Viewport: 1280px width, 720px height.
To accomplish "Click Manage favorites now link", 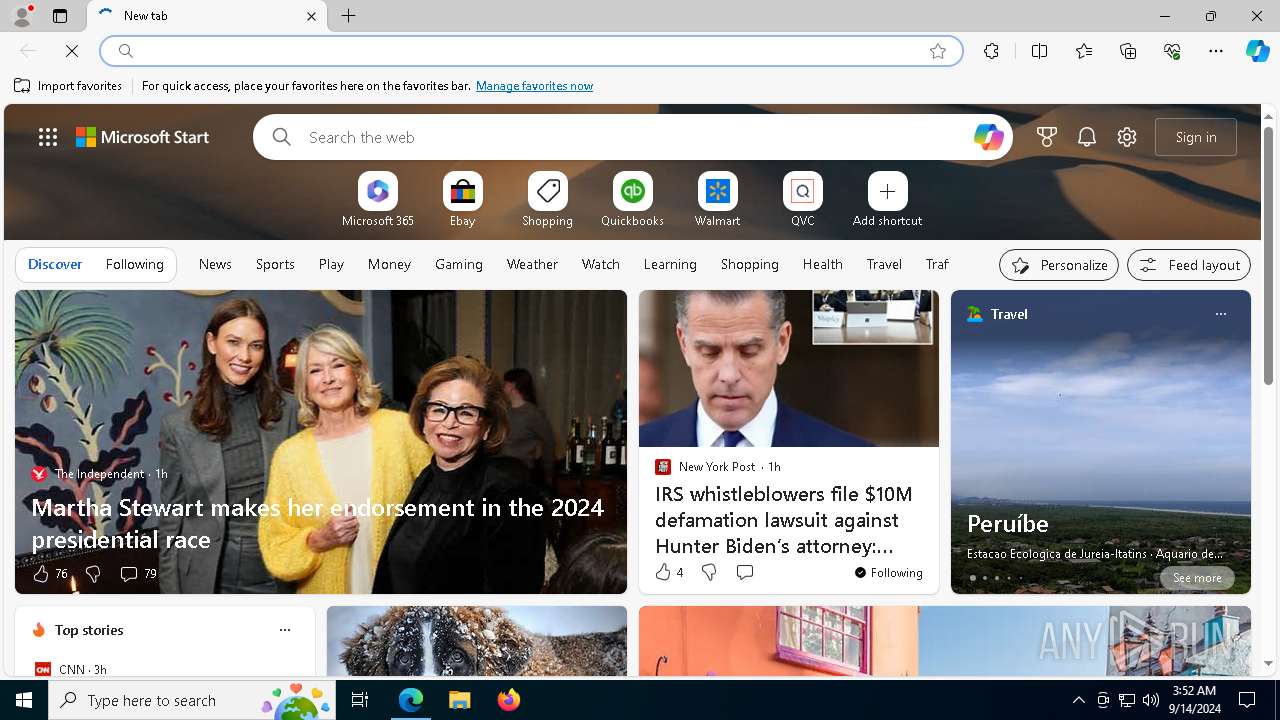I will click(534, 86).
